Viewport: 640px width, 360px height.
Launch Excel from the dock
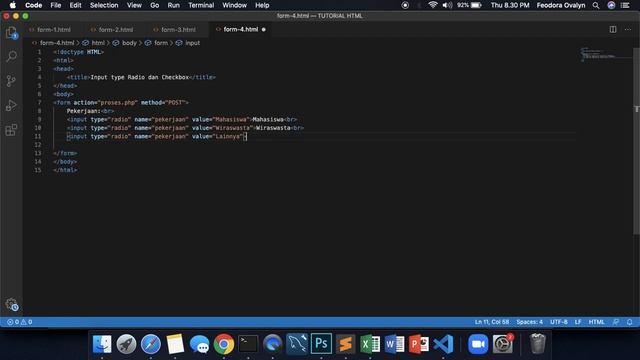370,344
